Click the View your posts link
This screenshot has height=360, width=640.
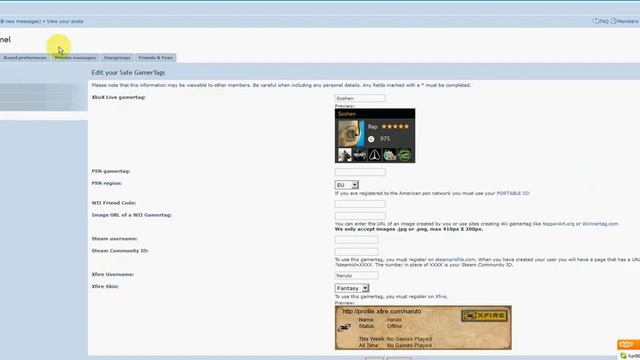coord(65,21)
